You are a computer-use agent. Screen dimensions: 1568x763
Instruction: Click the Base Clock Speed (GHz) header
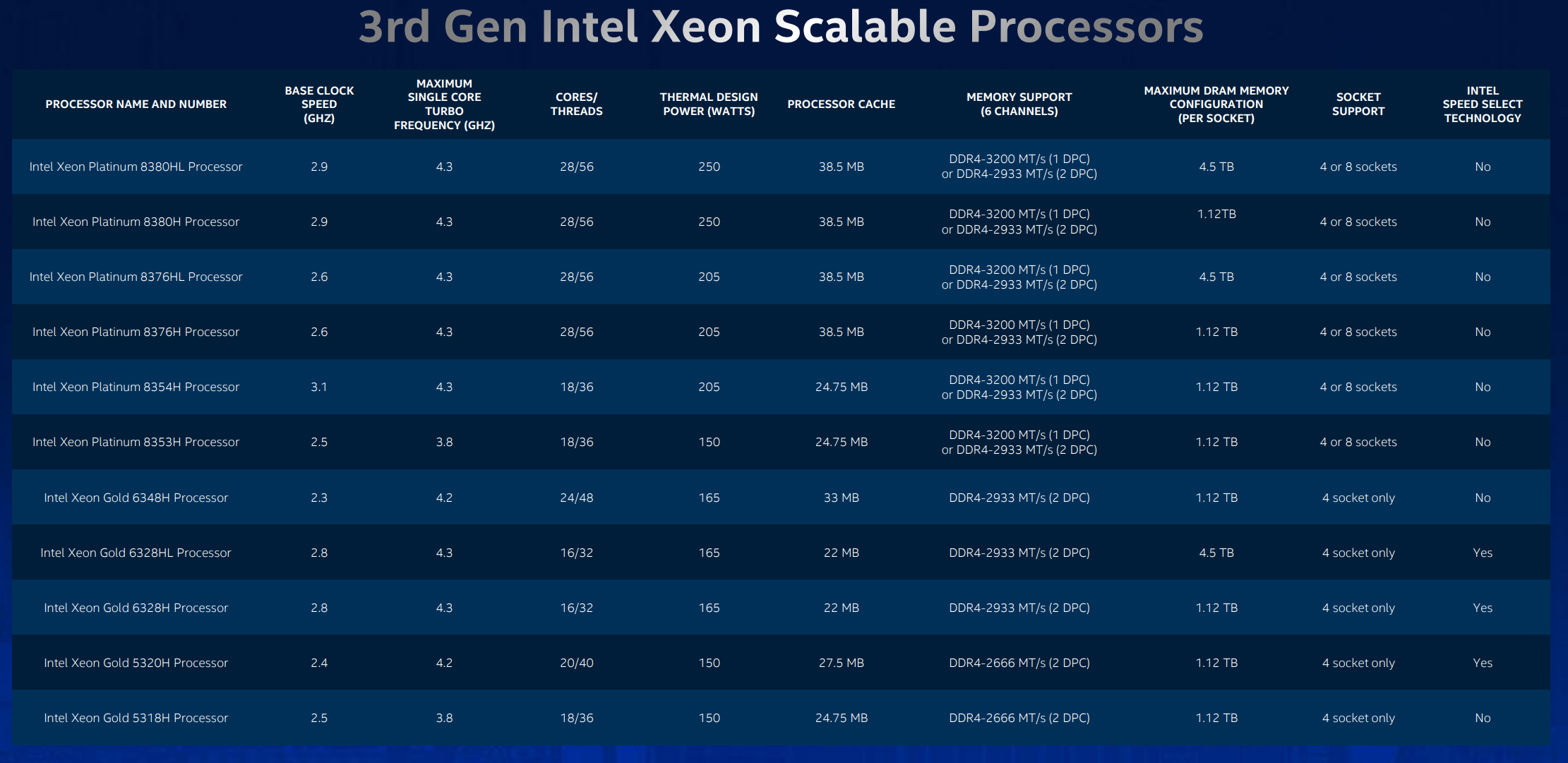319,104
